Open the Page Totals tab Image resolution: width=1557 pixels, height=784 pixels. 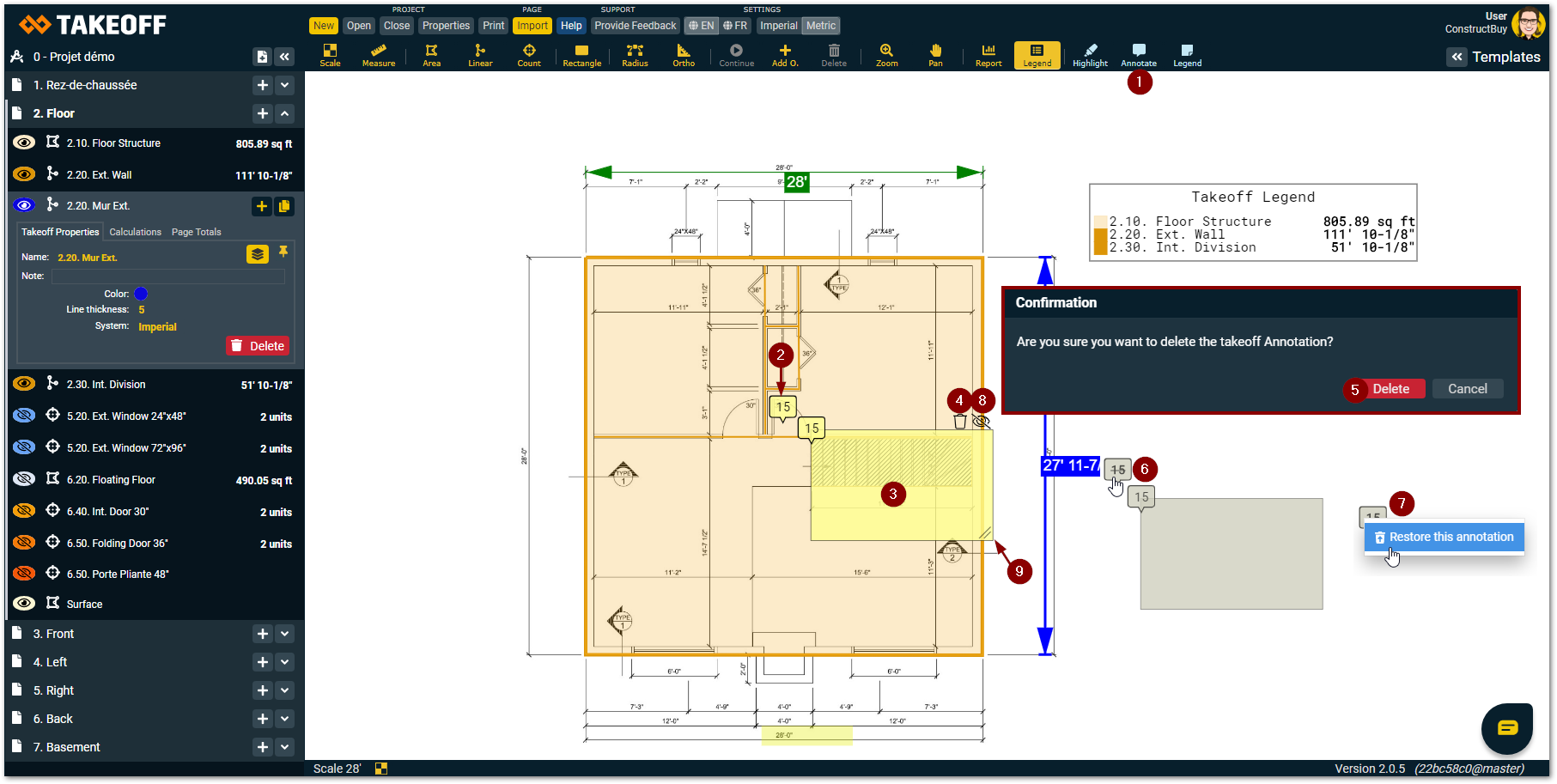point(196,232)
